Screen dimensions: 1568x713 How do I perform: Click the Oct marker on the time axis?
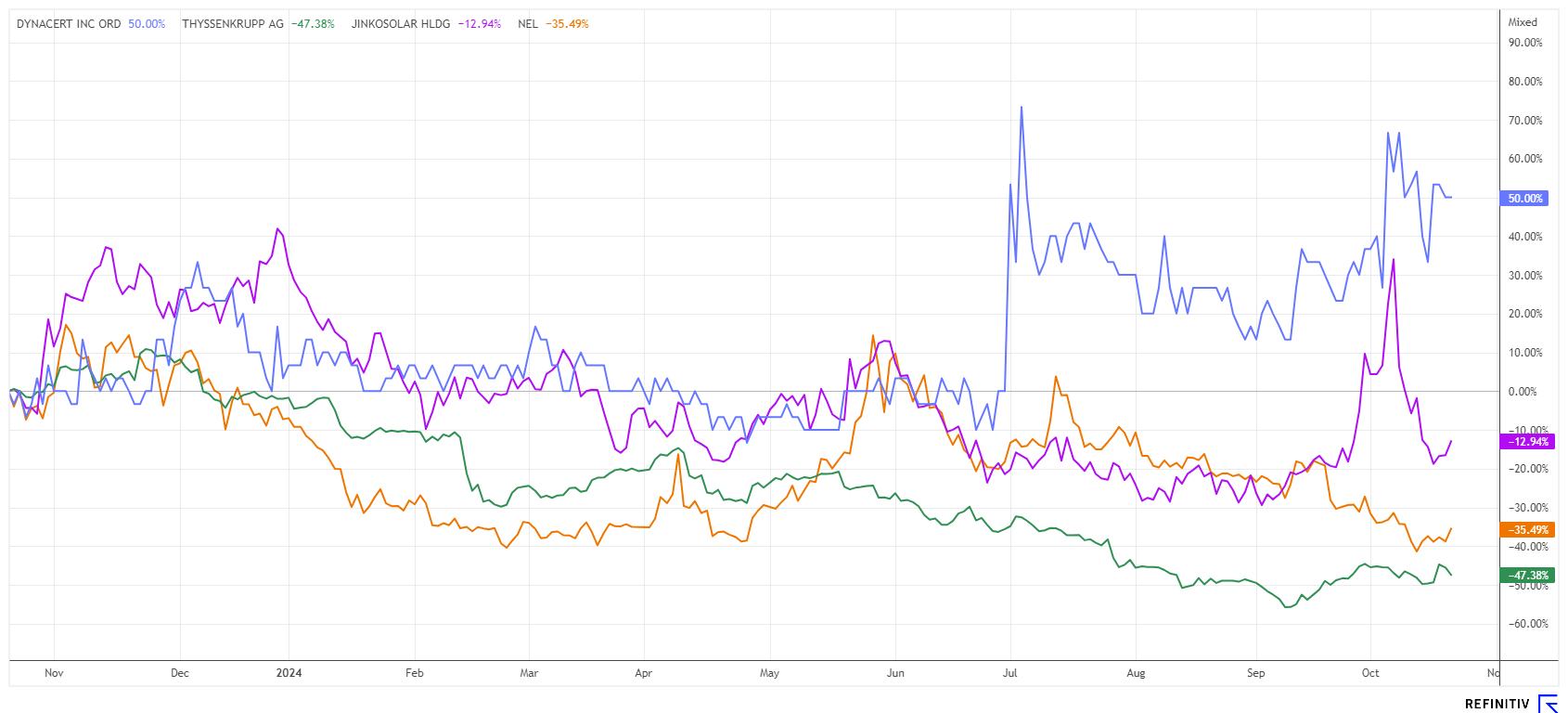1369,673
